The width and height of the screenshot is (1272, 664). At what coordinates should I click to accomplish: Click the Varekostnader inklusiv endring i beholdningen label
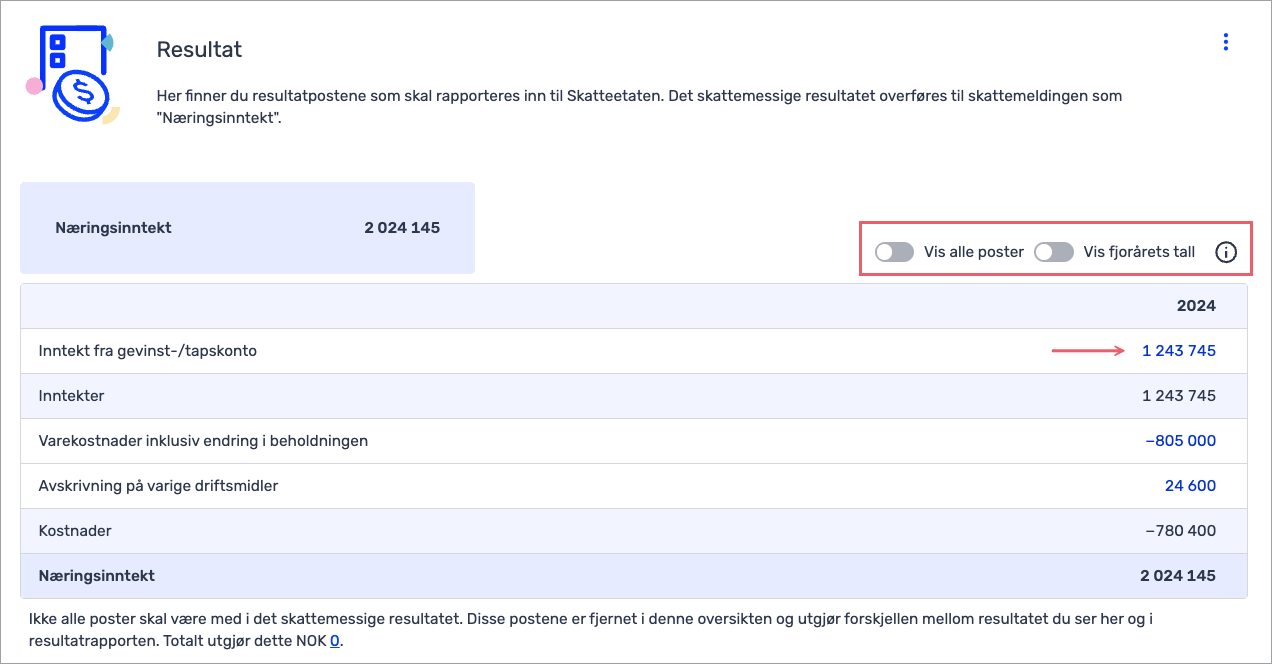(x=203, y=441)
